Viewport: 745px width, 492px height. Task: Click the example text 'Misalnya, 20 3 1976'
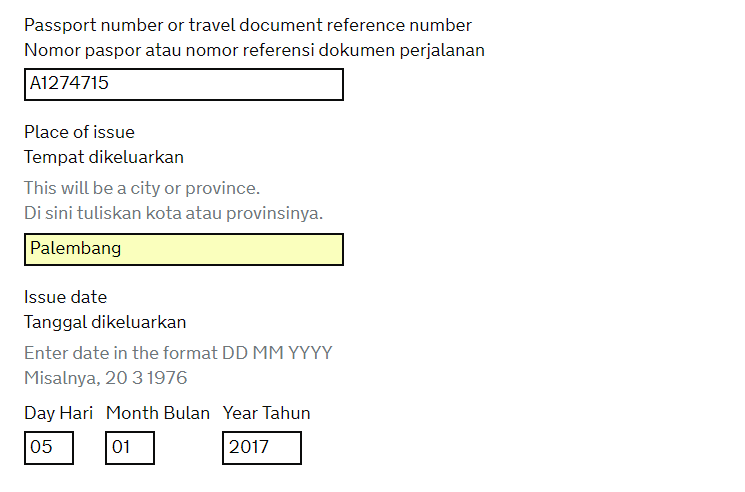pyautogui.click(x=105, y=378)
